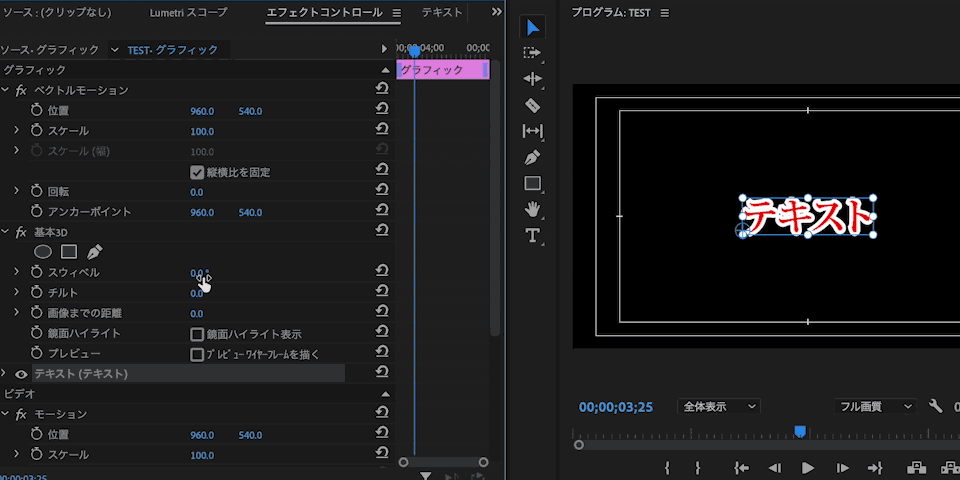The image size is (960, 480).
Task: Open the ソース・グラフィック dropdown arrow
Action: pos(114,50)
